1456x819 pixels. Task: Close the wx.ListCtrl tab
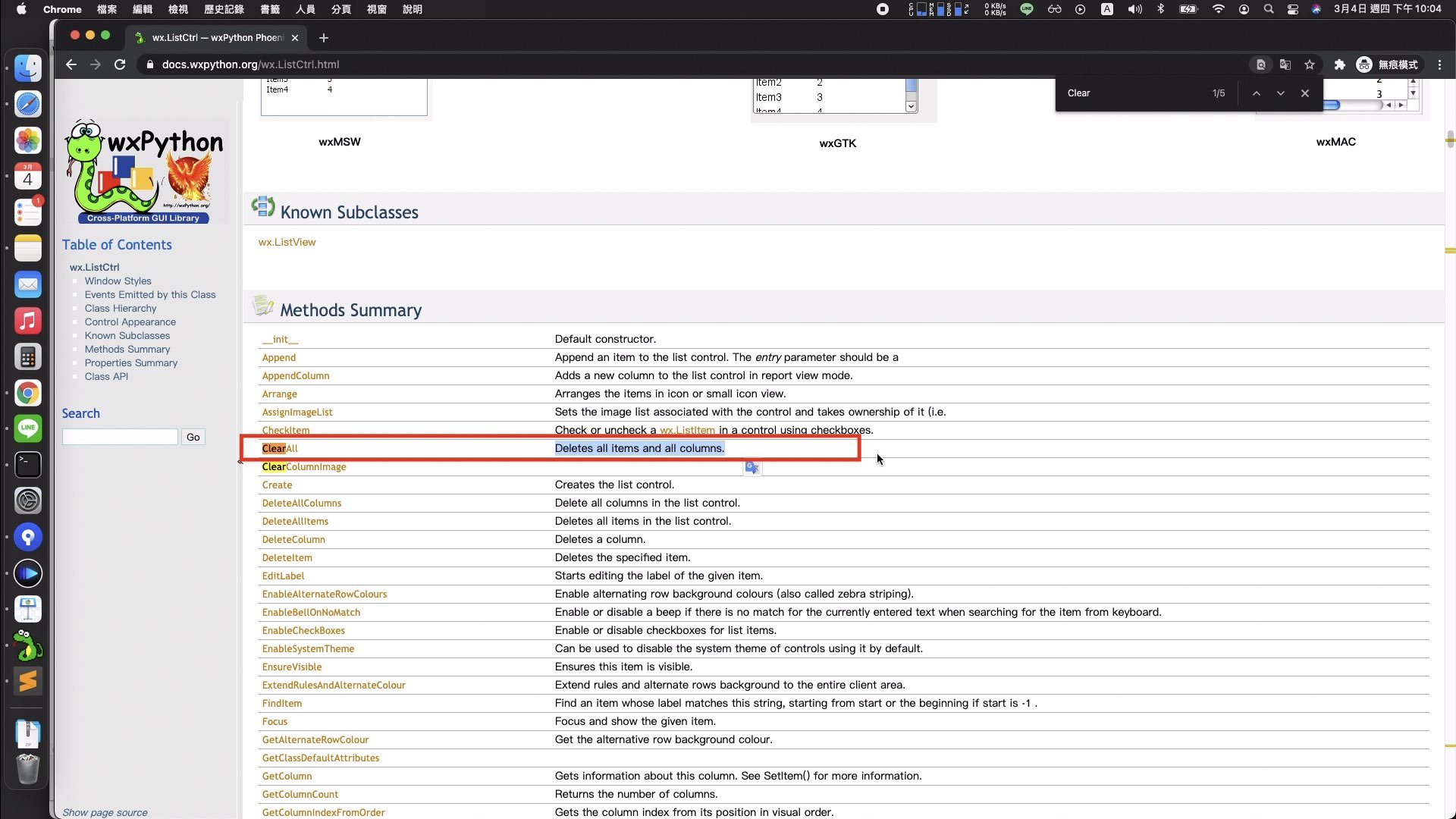[295, 37]
